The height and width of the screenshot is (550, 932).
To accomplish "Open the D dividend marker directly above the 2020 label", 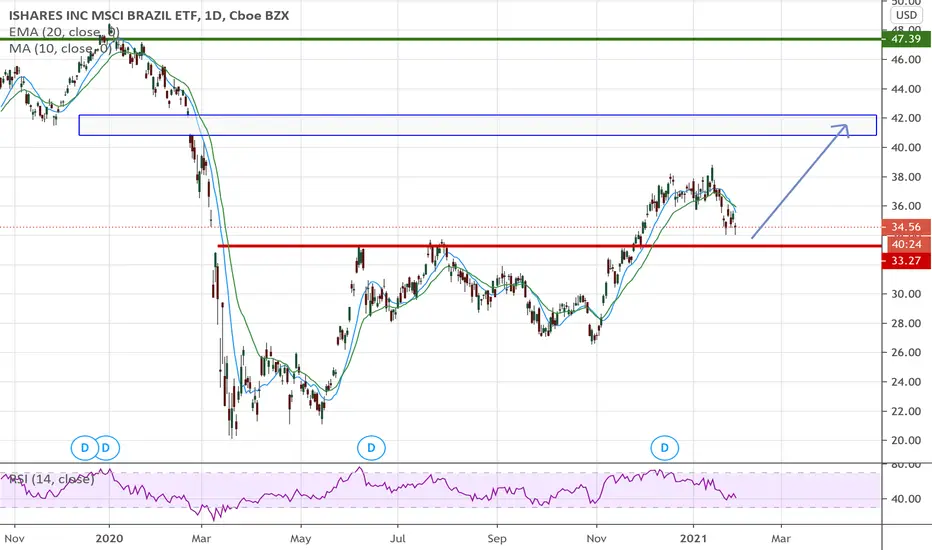I will pos(106,448).
